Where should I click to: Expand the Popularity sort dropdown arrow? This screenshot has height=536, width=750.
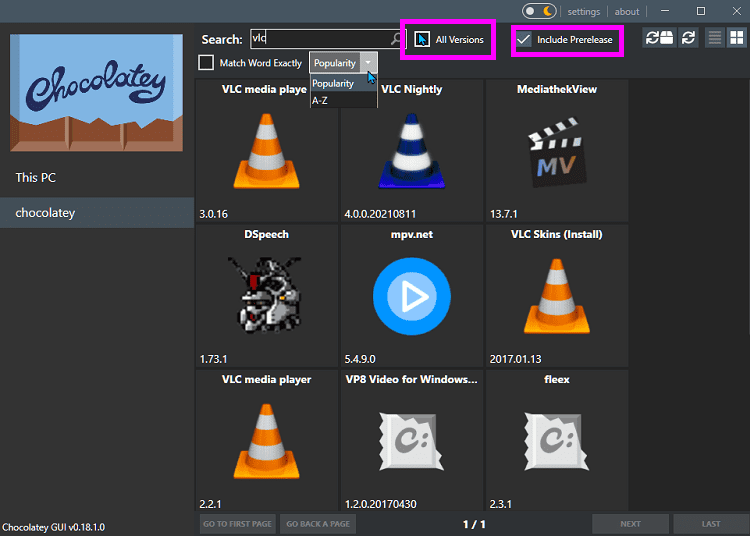368,63
